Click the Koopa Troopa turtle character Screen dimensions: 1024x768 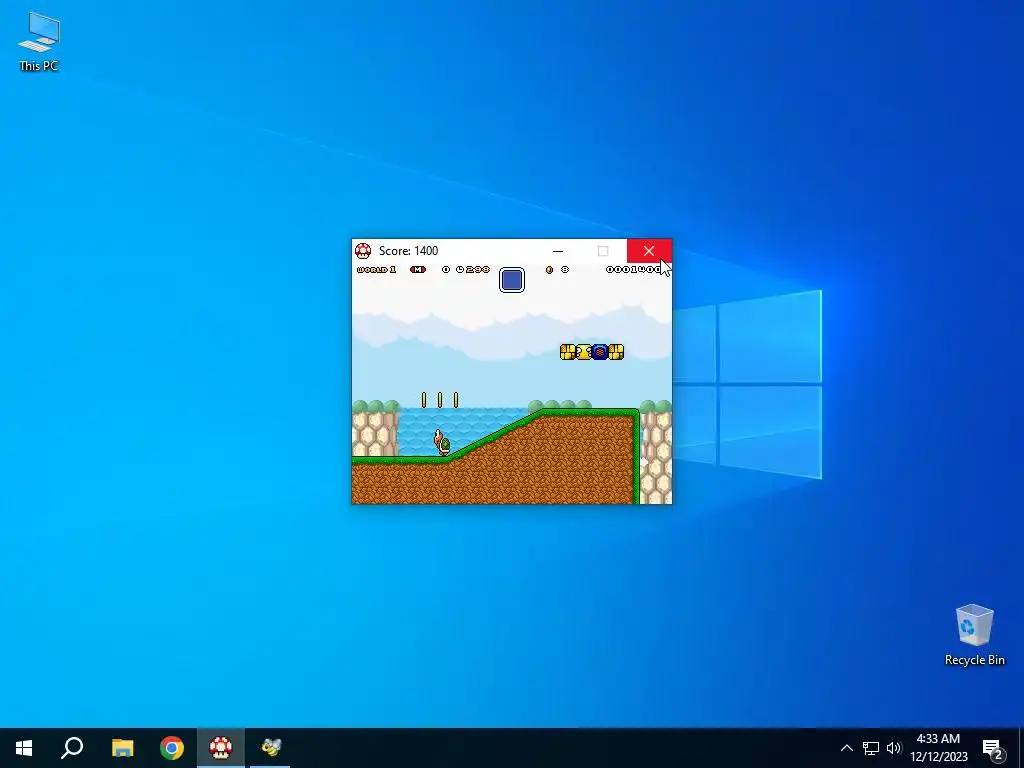(x=442, y=442)
